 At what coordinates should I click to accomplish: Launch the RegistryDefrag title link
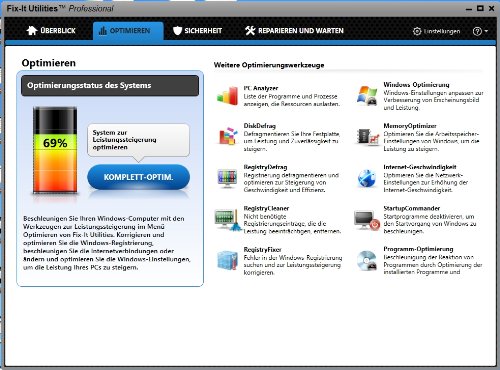265,167
